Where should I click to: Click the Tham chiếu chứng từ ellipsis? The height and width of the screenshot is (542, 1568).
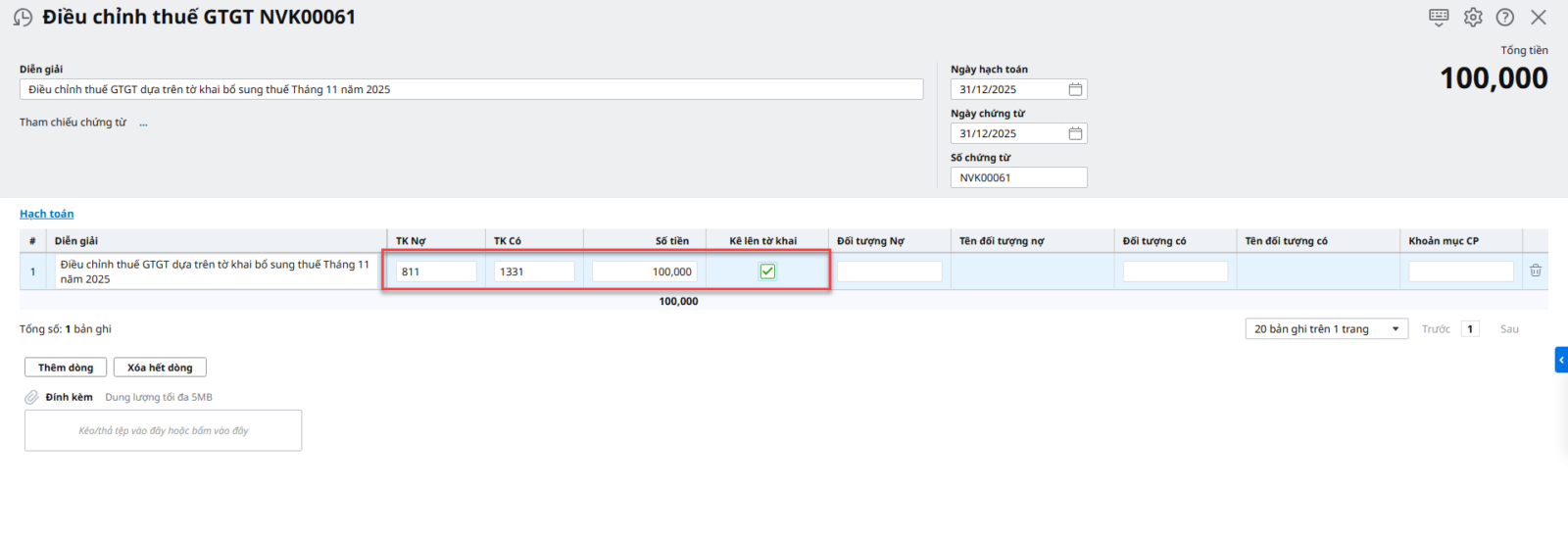tap(143, 123)
